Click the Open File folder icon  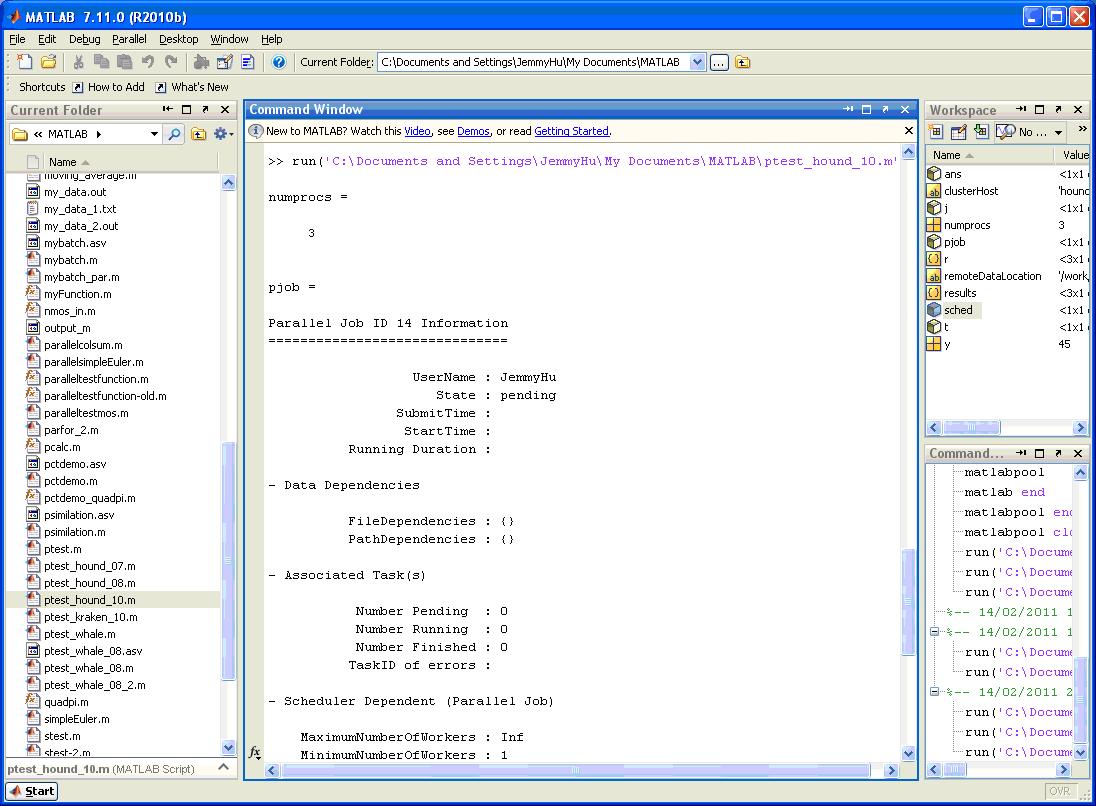tap(48, 62)
